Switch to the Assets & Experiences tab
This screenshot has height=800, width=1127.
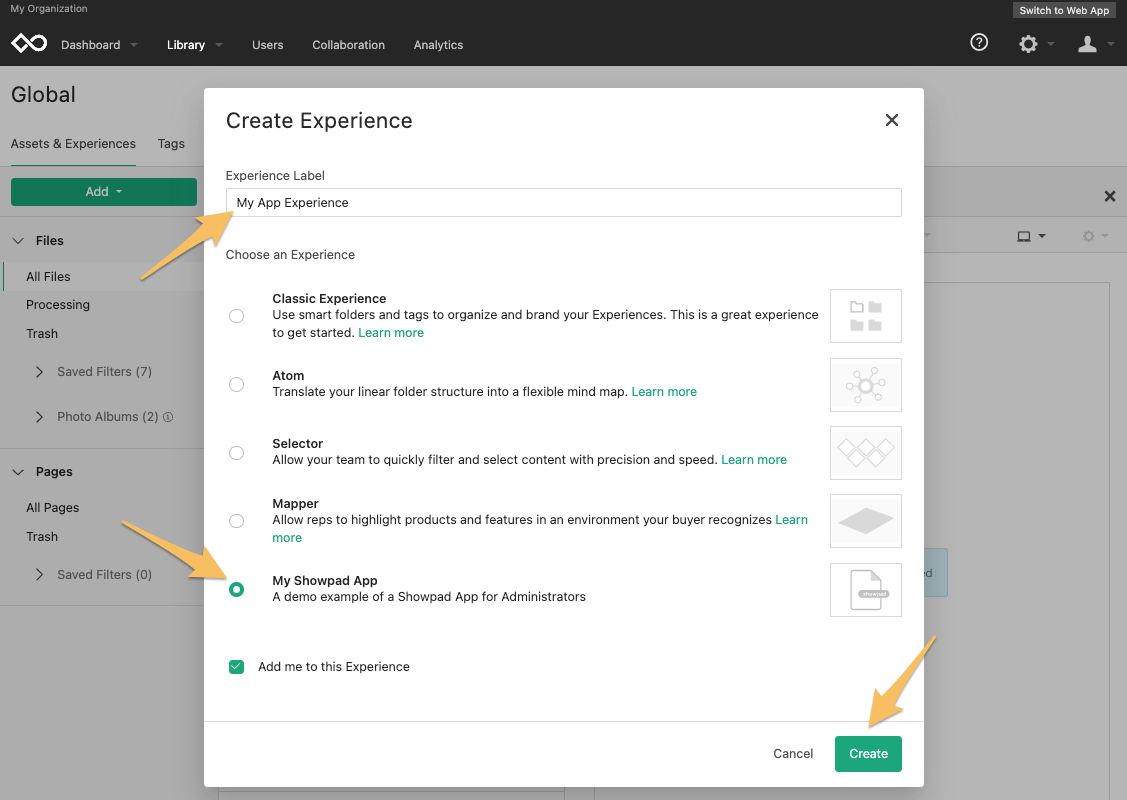(73, 144)
